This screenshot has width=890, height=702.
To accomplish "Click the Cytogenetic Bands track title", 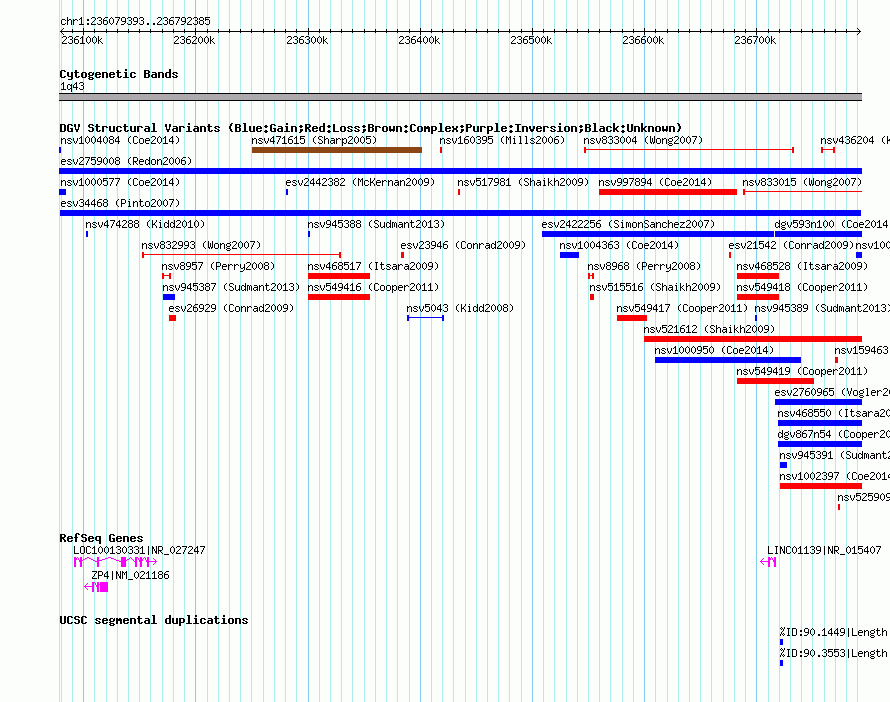I will (119, 74).
